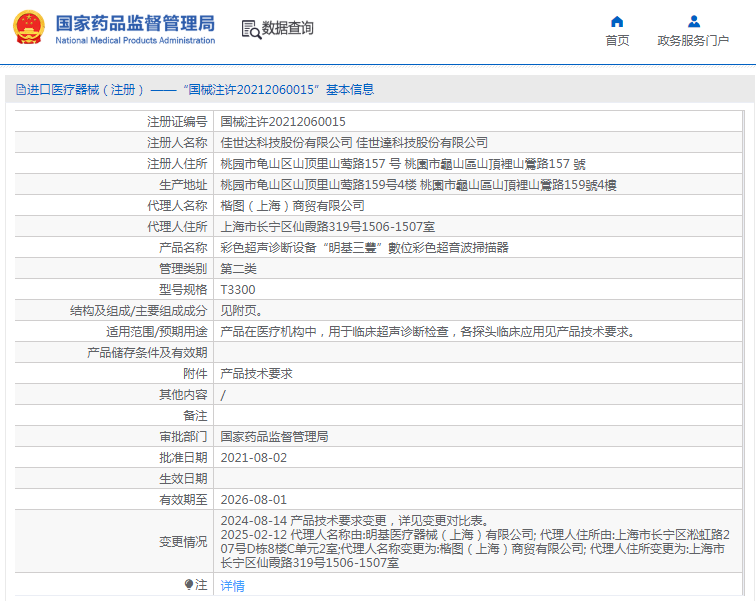Open the 数据查询 search icon
756x601 pixels.
(251, 29)
